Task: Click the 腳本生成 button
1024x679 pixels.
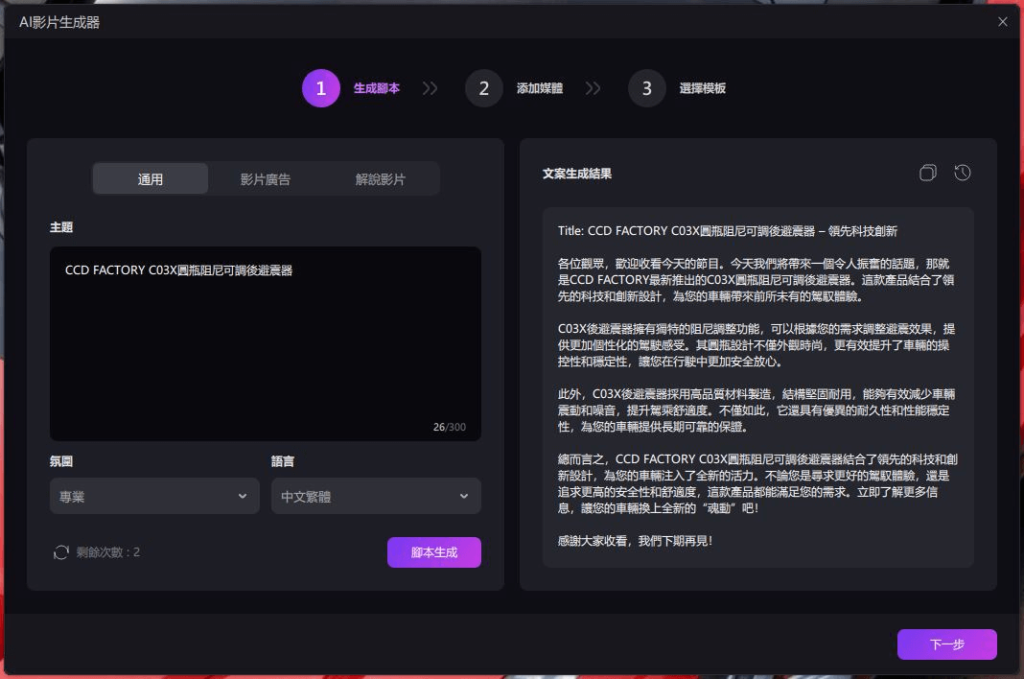Action: [x=434, y=552]
